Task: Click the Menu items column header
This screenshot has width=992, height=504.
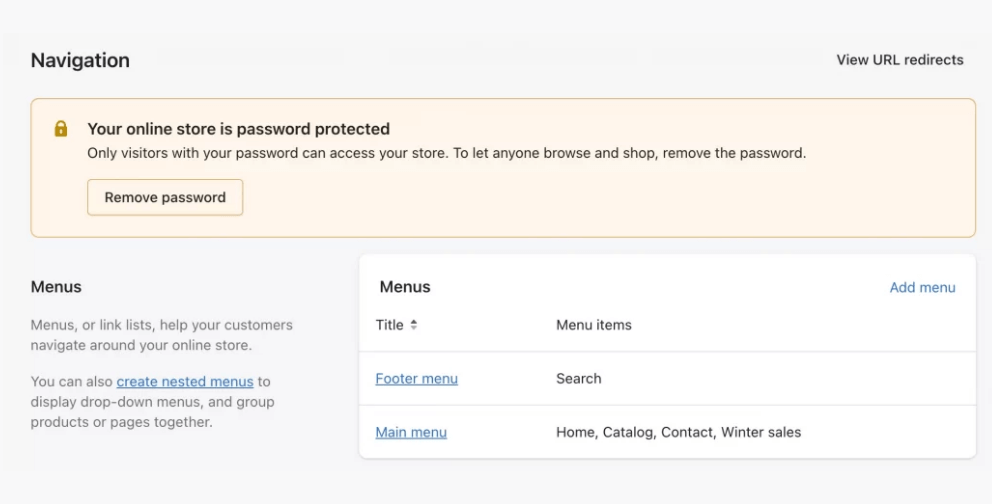Action: click(x=593, y=325)
